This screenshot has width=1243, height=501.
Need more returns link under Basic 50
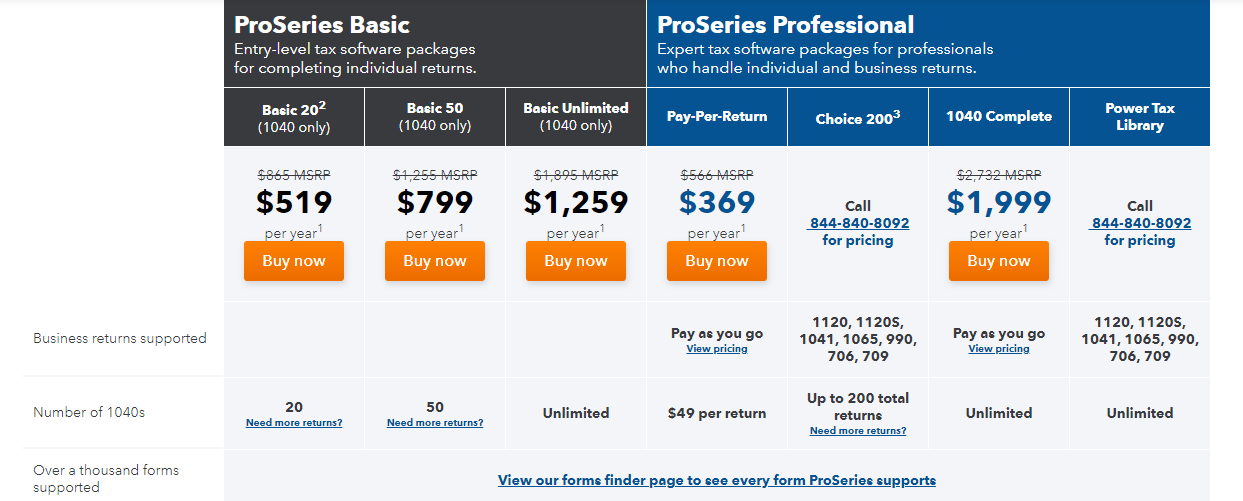pyautogui.click(x=435, y=423)
